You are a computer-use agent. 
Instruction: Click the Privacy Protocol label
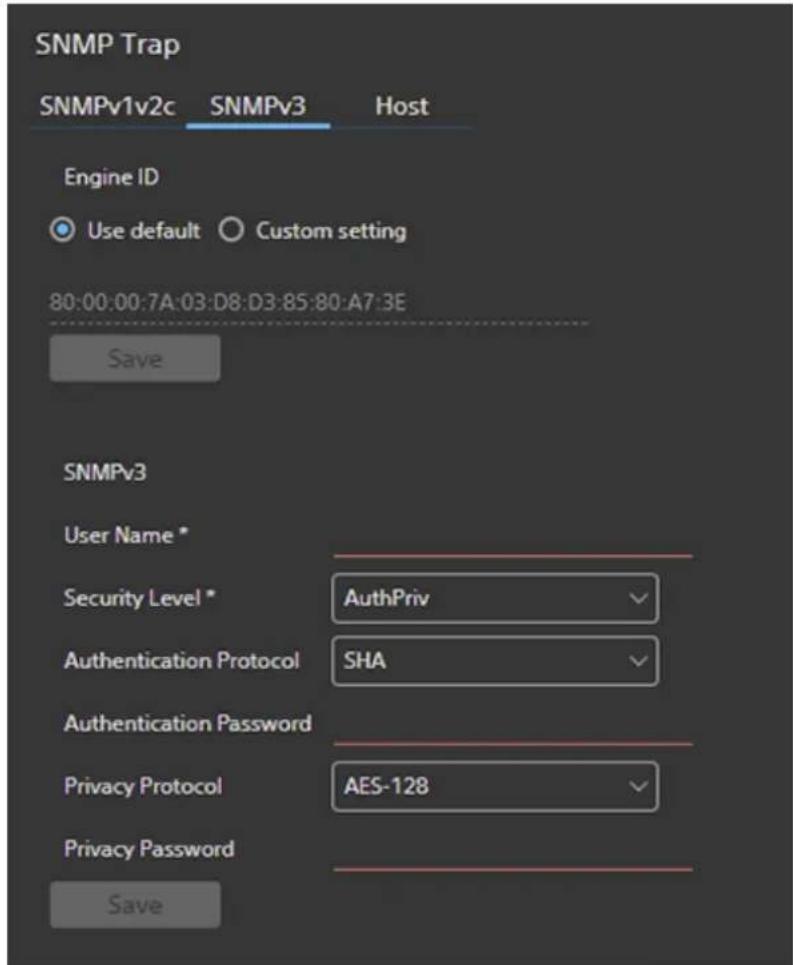coord(143,786)
